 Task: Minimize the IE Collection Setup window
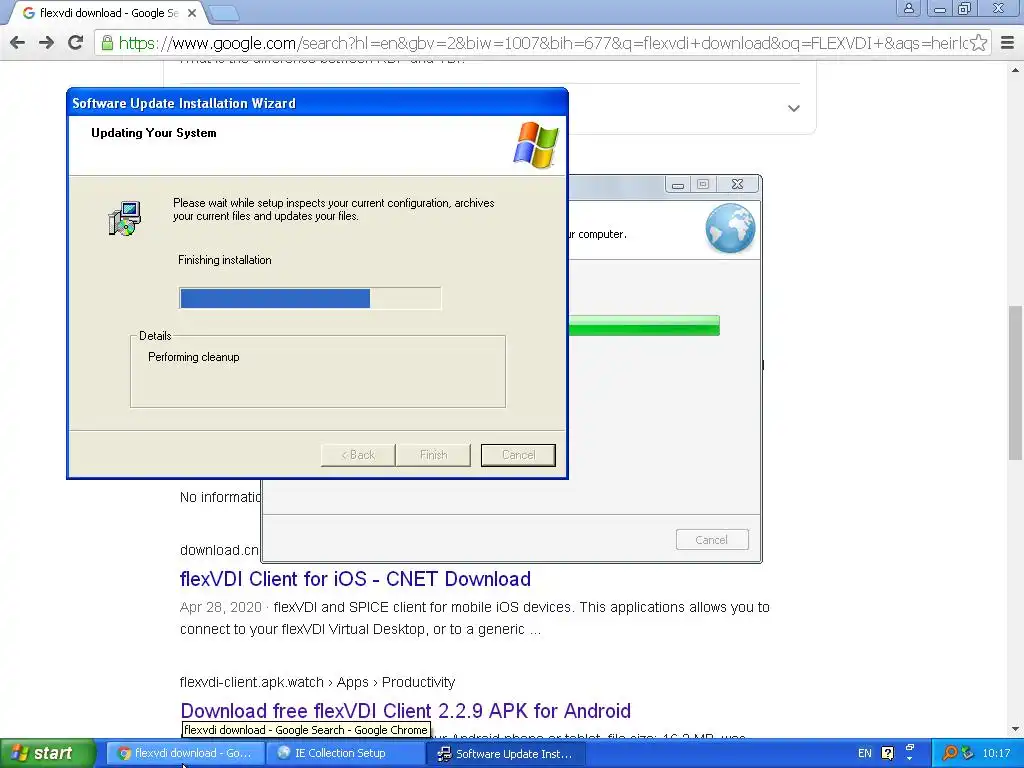pos(678,185)
